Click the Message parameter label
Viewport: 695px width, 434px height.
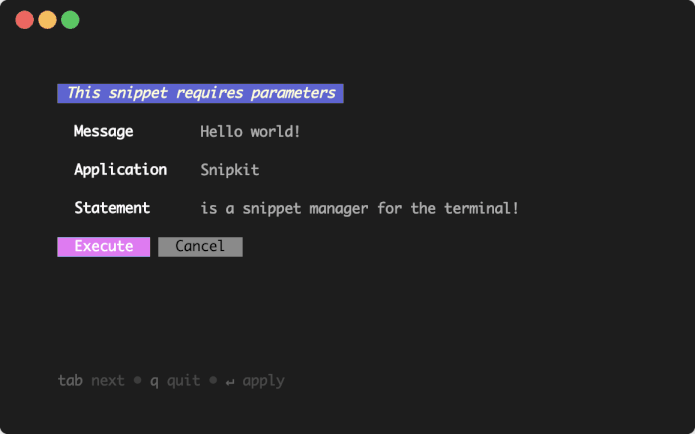click(x=103, y=132)
